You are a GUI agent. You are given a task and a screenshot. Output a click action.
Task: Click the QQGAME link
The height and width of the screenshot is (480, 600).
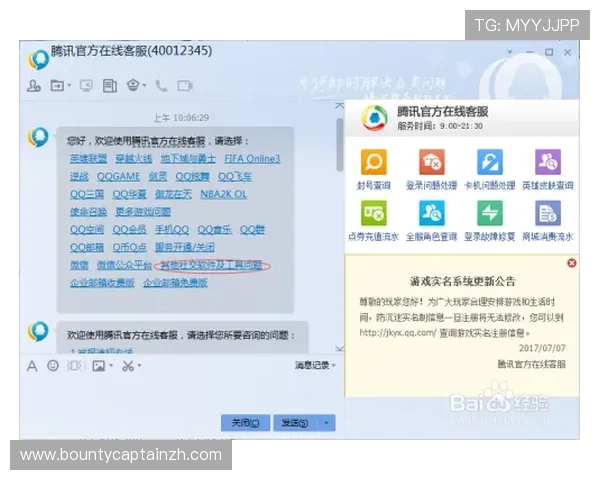(119, 176)
